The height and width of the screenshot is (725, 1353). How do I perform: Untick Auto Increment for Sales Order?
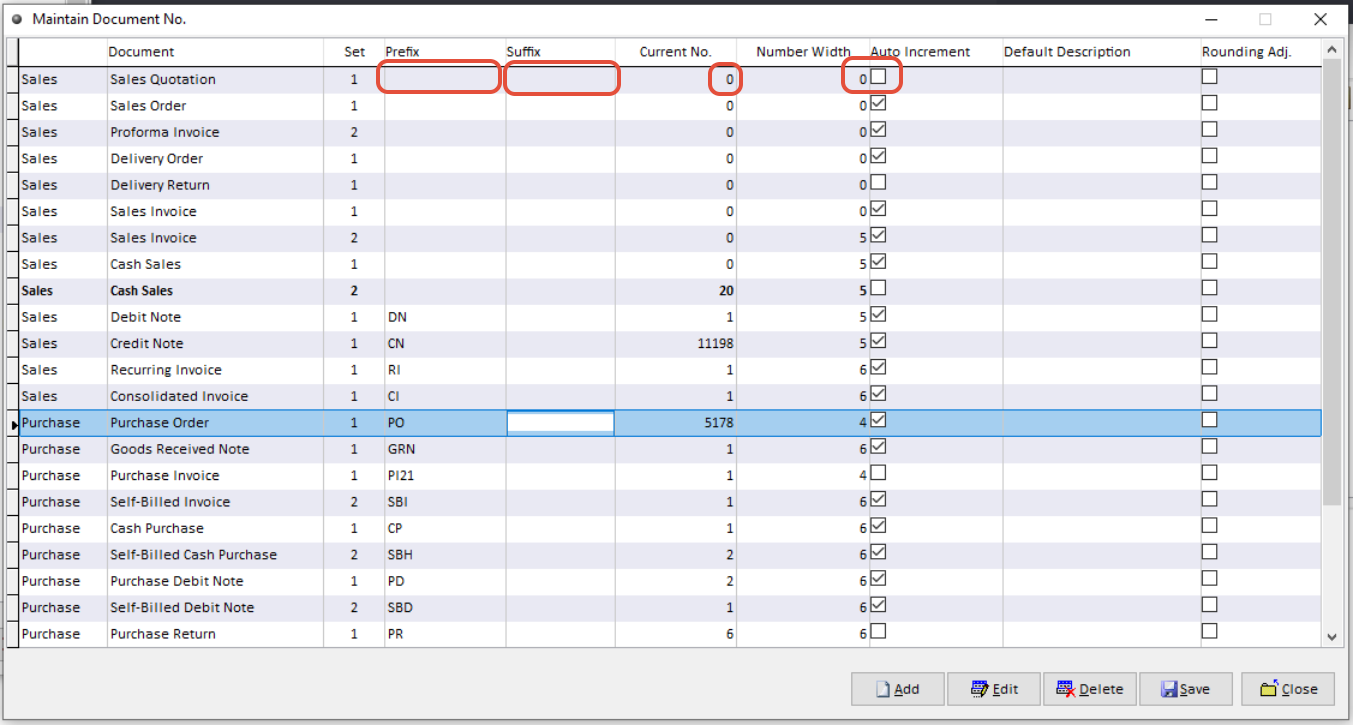click(x=878, y=103)
